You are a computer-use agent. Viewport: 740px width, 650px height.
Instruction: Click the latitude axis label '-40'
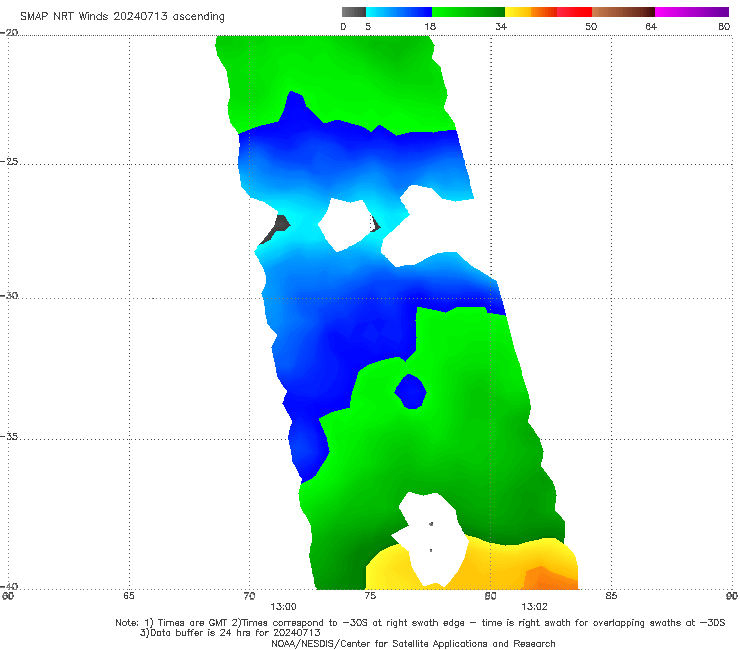(x=9, y=586)
